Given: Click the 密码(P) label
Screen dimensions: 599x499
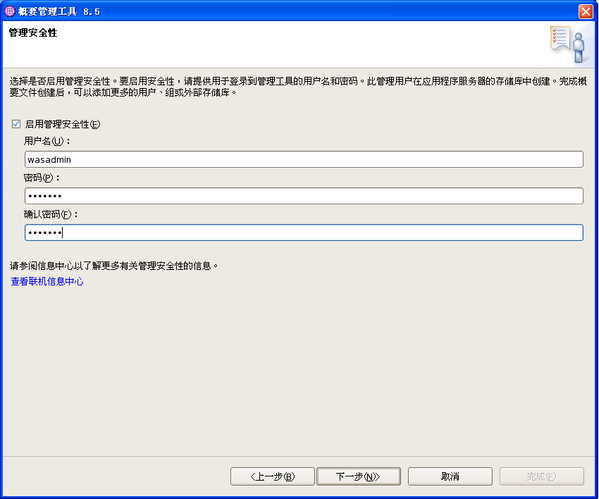Looking at the screenshot, I should pyautogui.click(x=42, y=178).
